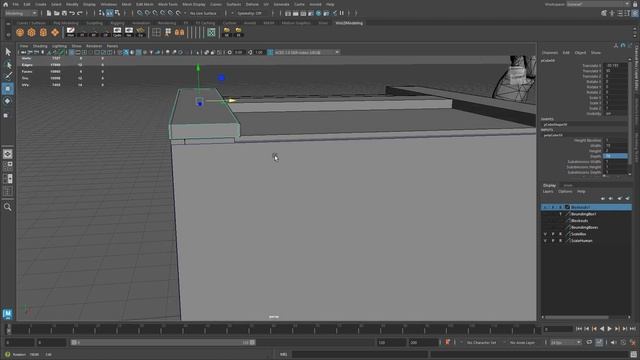Play the animation backward
Screen dimensions: 640x360
pos(602,329)
